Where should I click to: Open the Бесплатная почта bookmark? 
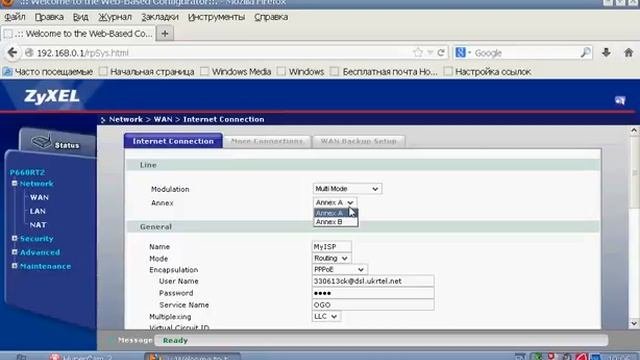(x=384, y=72)
